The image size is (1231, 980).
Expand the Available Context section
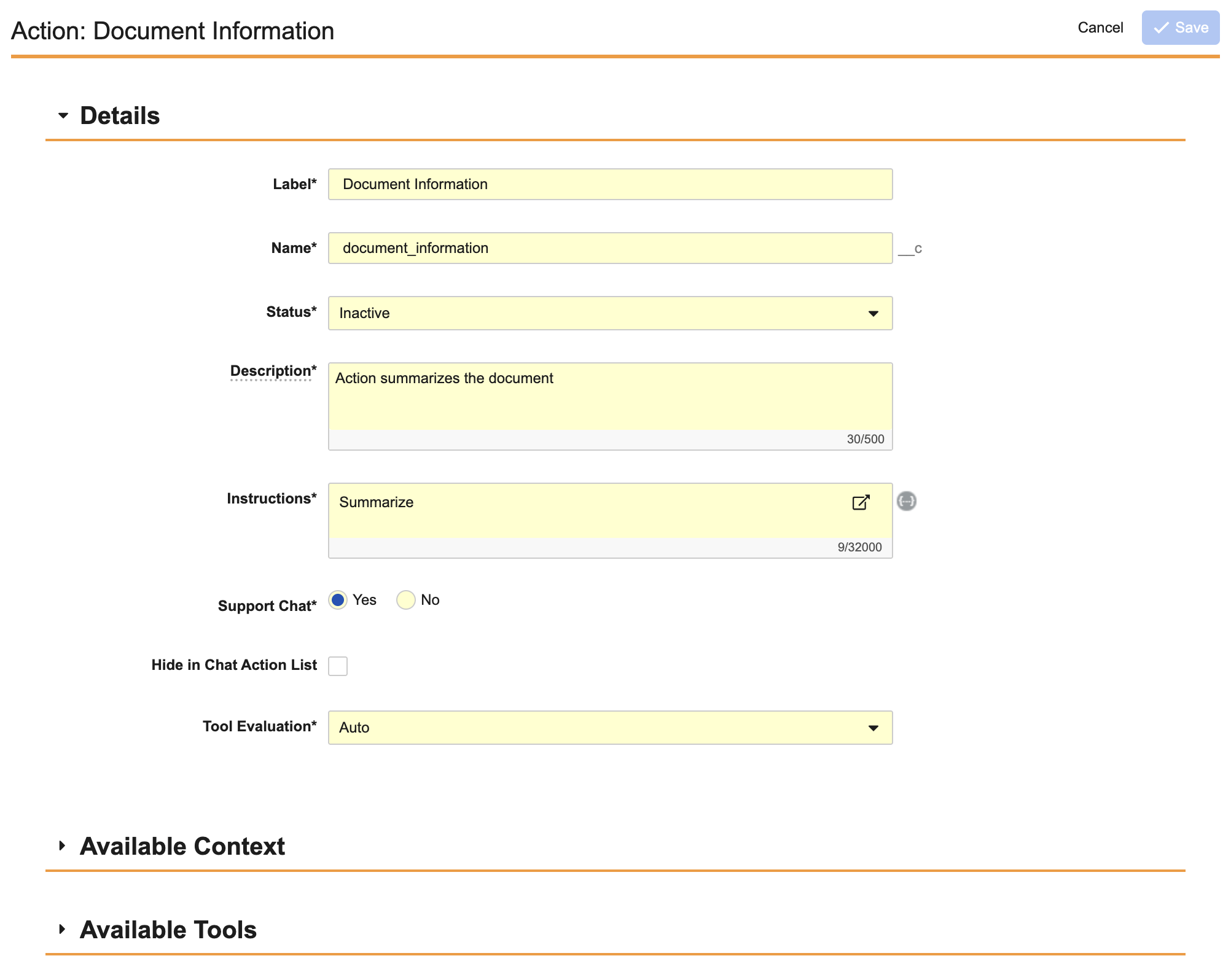(x=182, y=846)
